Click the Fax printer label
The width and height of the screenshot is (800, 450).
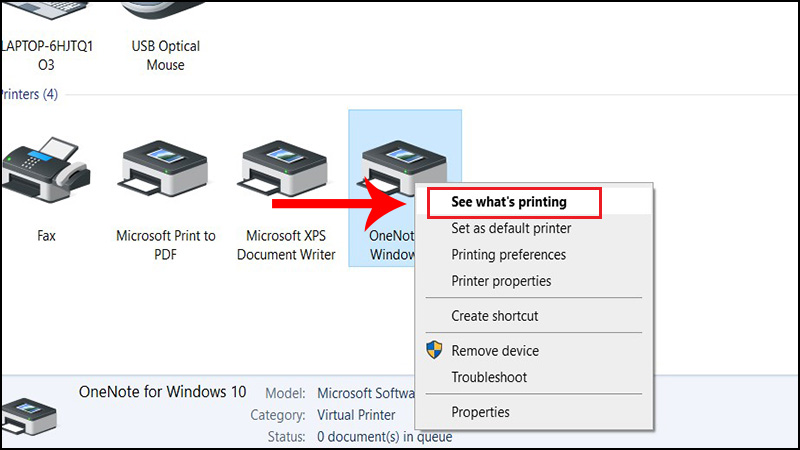point(46,236)
